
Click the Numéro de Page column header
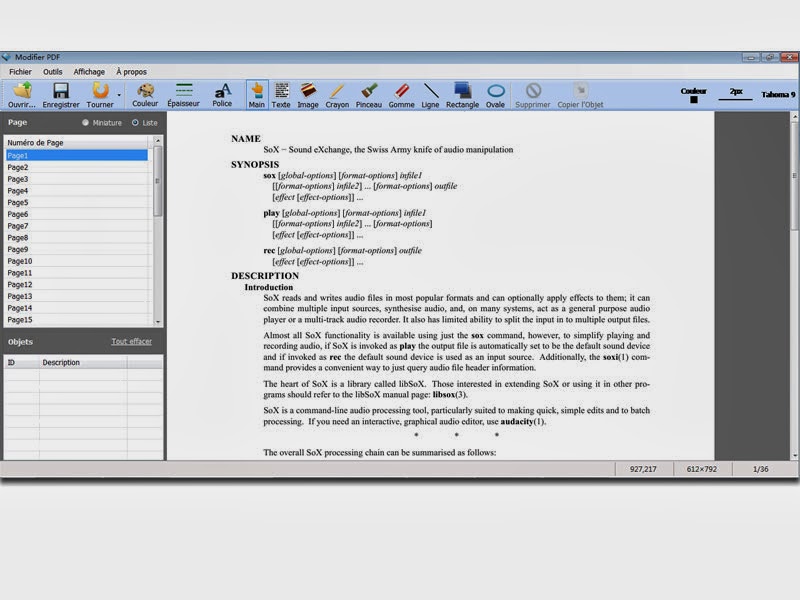[78, 143]
